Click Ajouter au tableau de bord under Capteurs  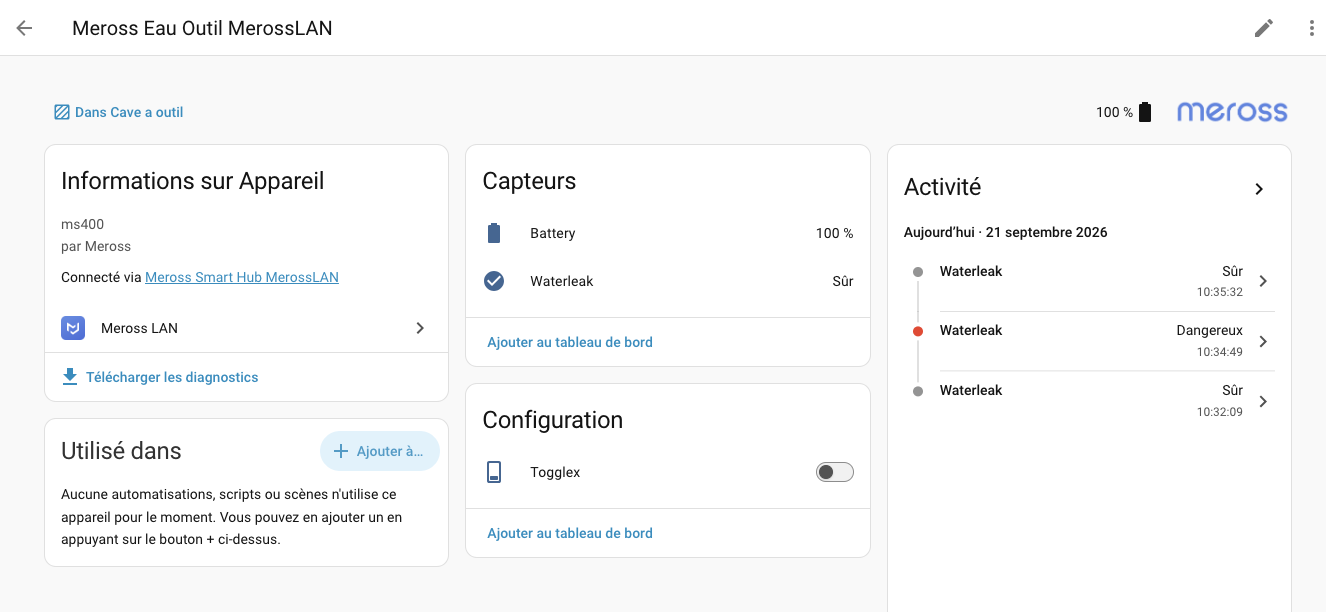tap(570, 342)
